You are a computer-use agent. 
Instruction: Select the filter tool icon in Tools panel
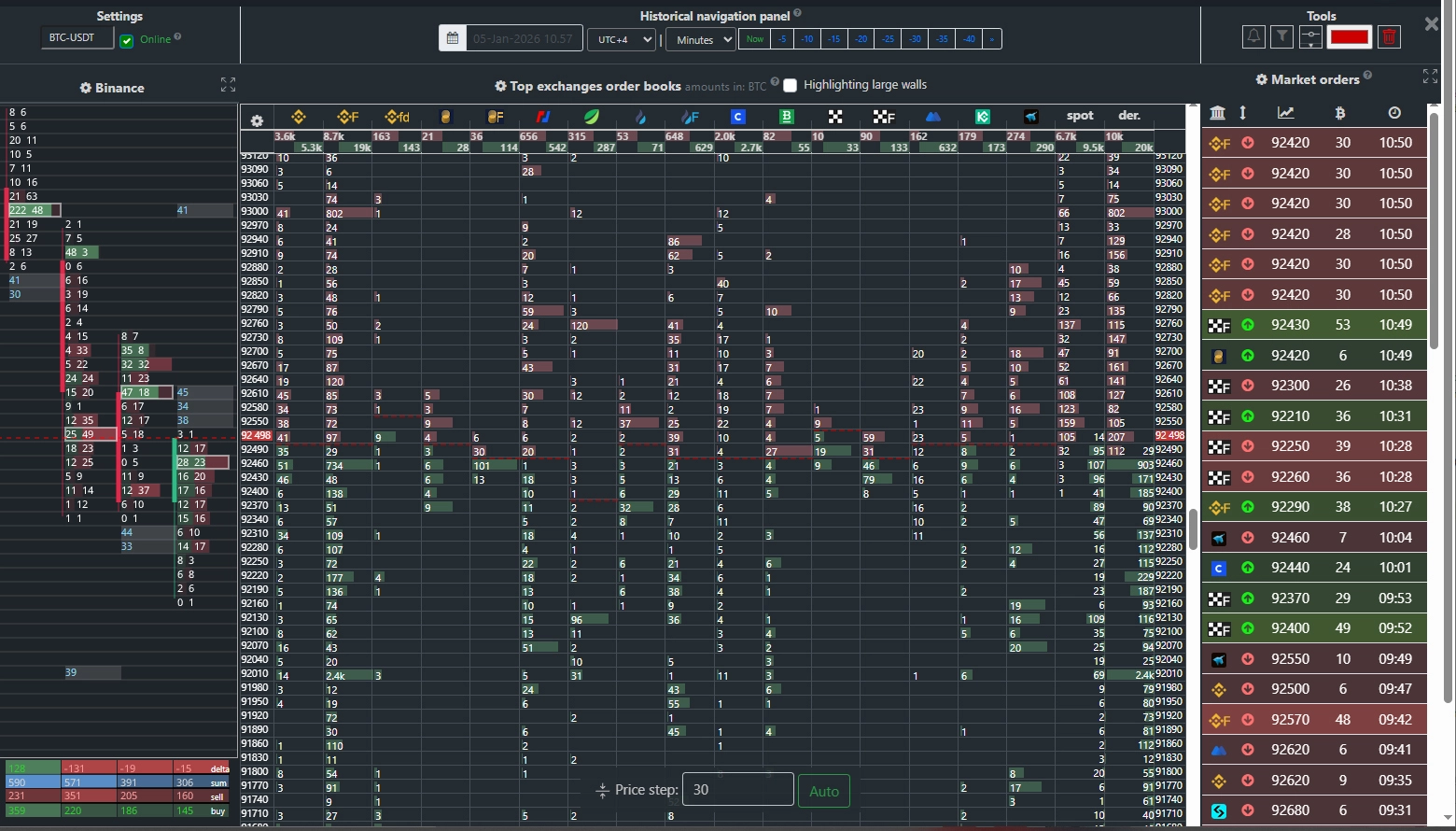click(x=1281, y=36)
